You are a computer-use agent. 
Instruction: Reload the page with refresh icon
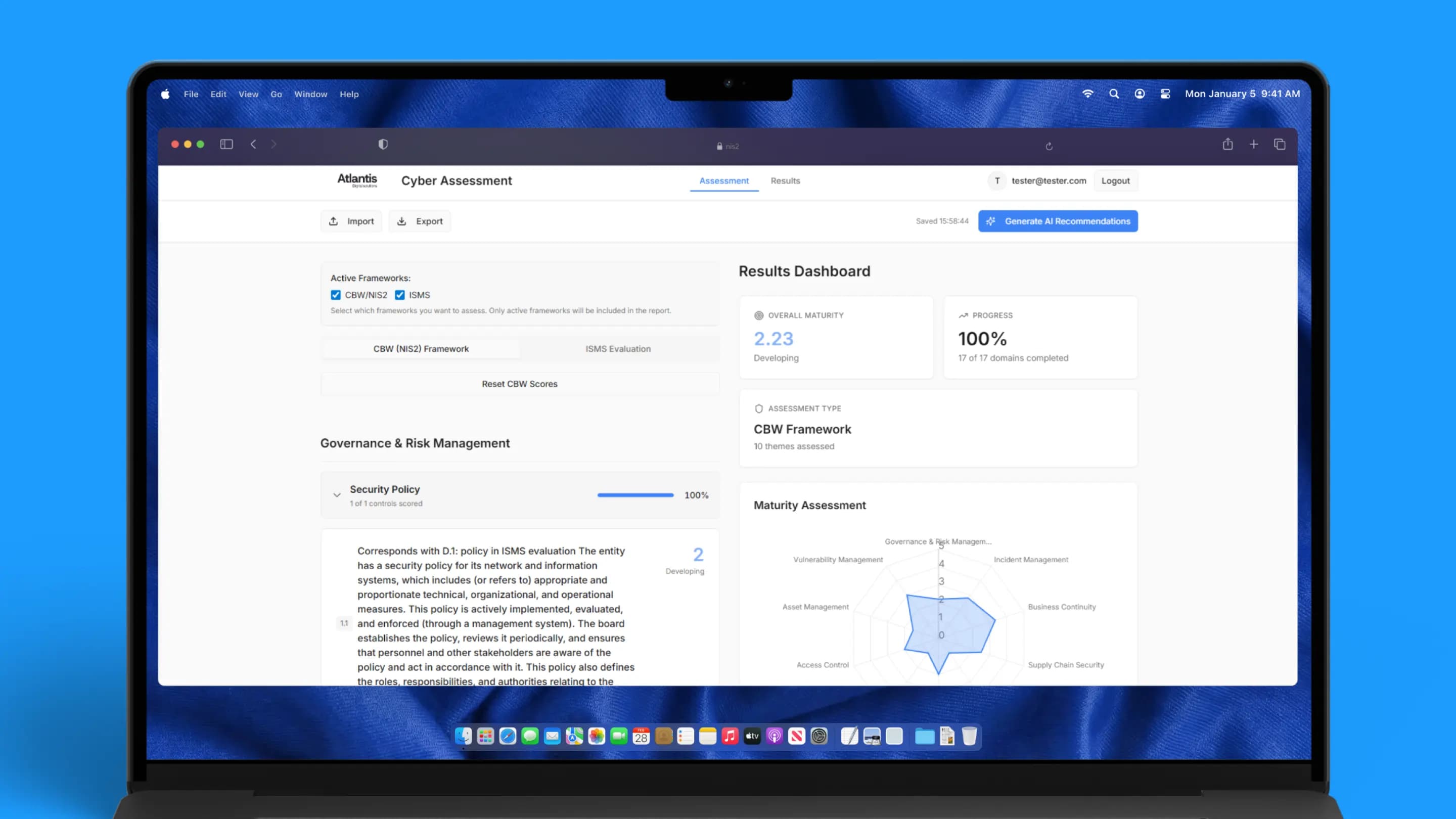point(1049,147)
